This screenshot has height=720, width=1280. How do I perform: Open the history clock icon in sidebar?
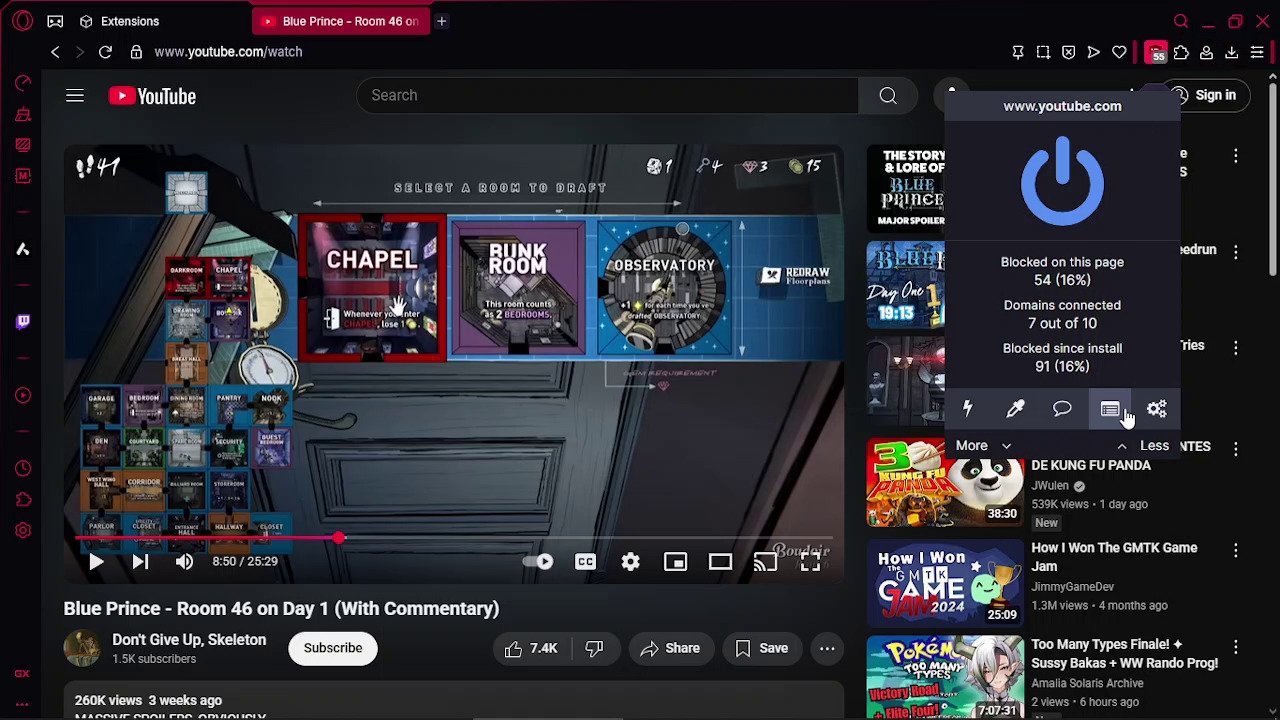23,468
